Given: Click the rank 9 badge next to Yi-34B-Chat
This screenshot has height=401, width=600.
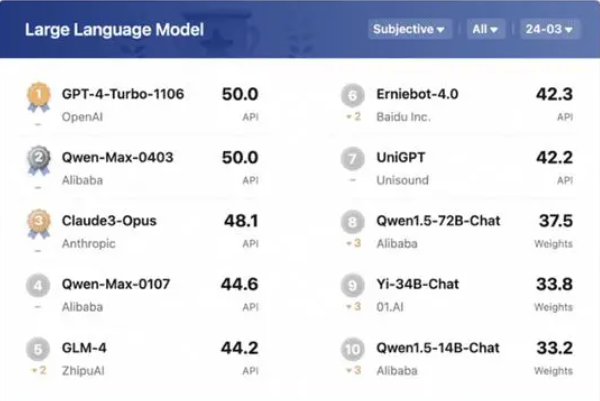Looking at the screenshot, I should 352,285.
